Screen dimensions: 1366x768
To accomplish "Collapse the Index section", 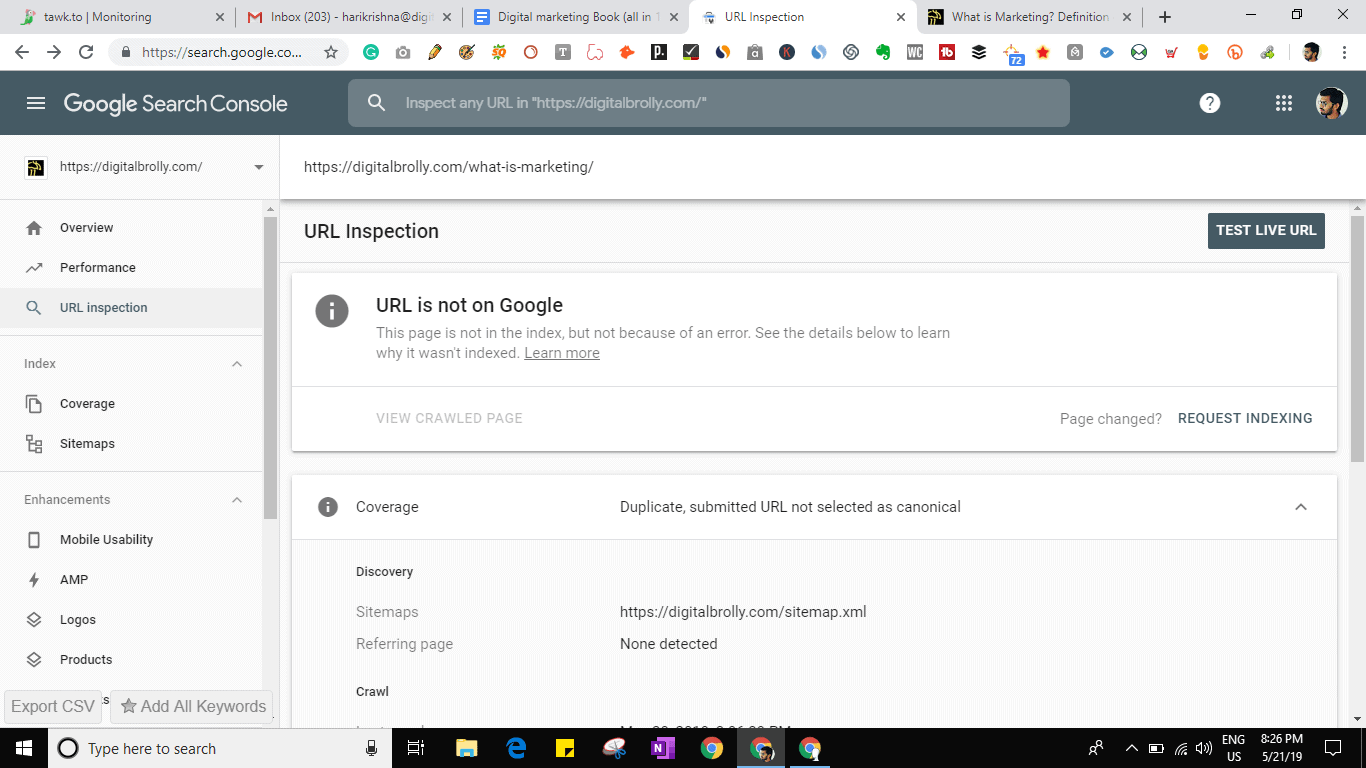I will (237, 364).
